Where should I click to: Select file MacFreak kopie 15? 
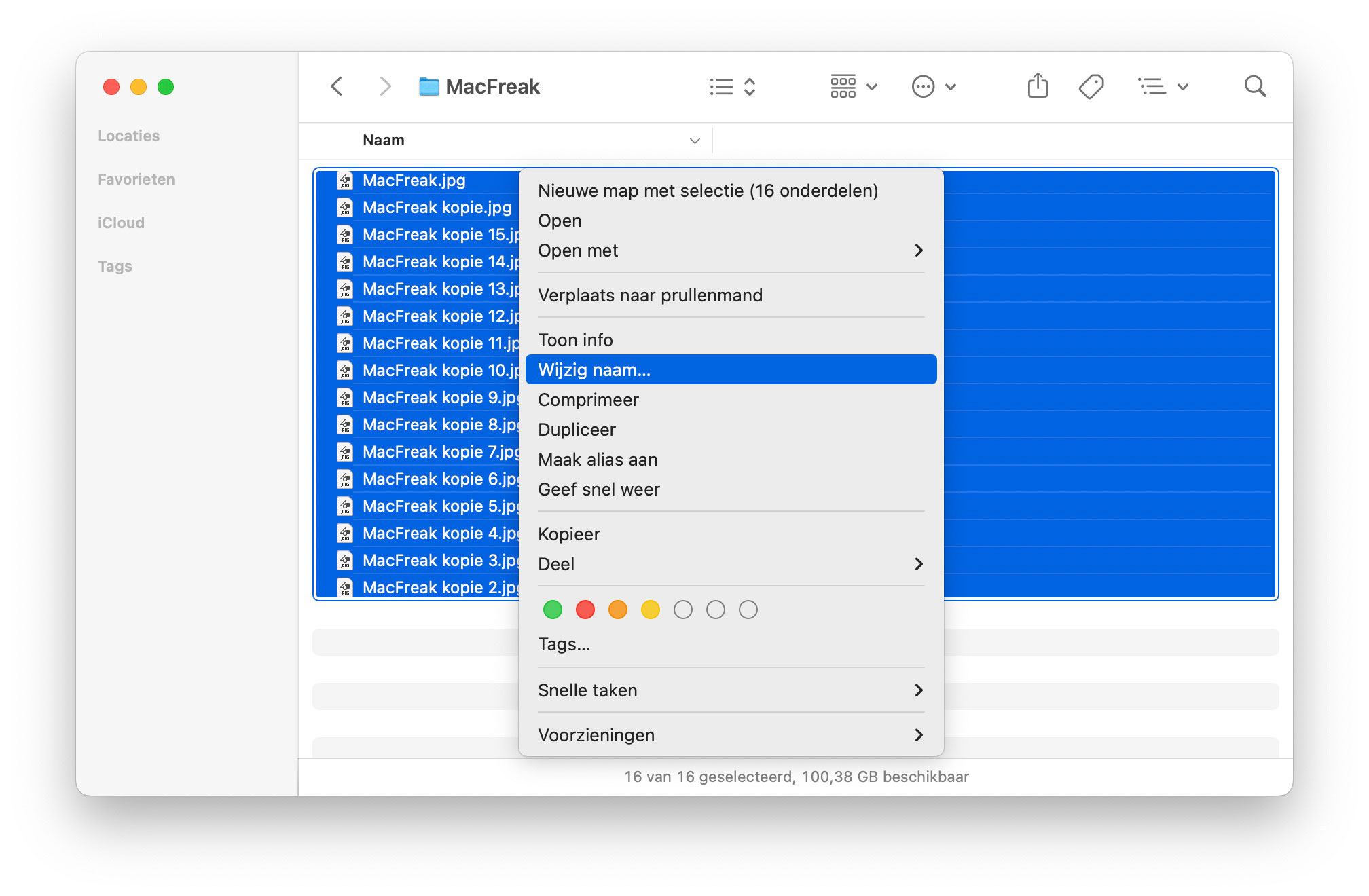[441, 235]
